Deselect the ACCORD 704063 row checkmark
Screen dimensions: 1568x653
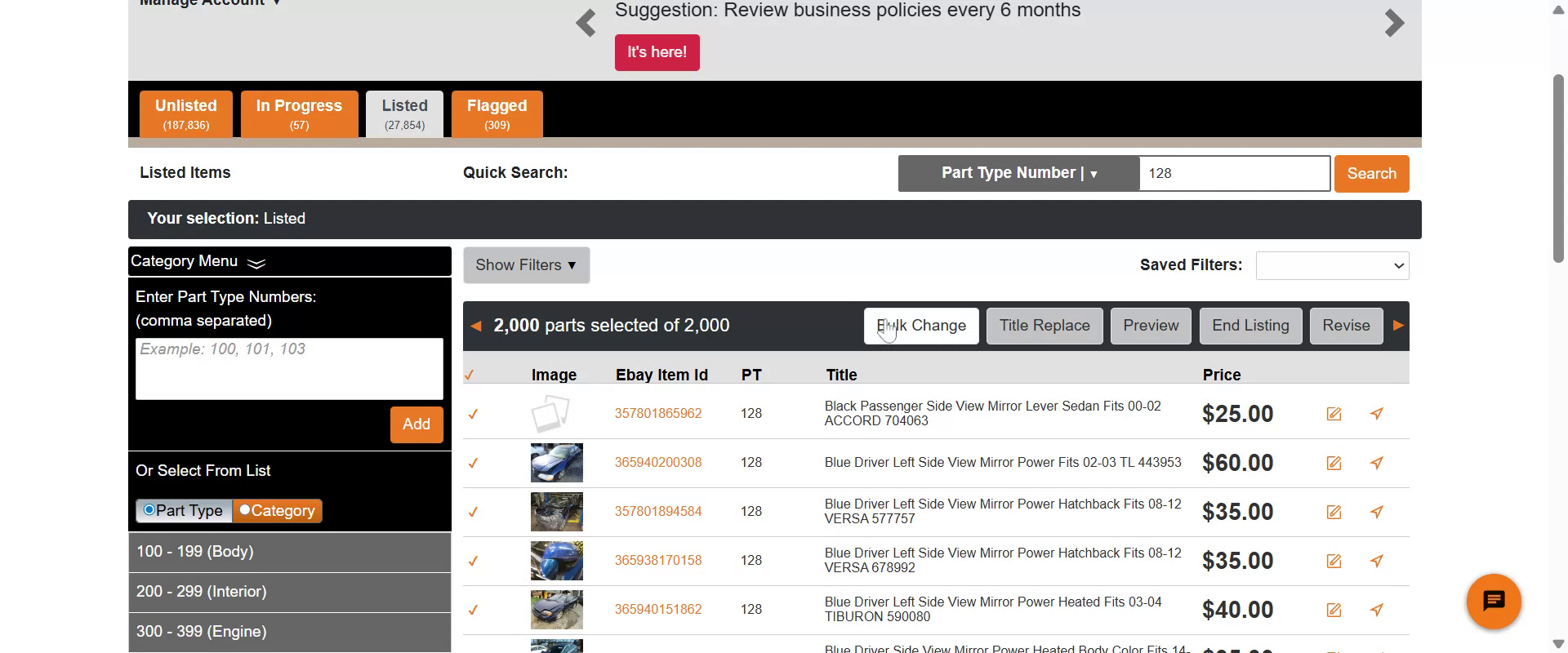click(x=473, y=414)
